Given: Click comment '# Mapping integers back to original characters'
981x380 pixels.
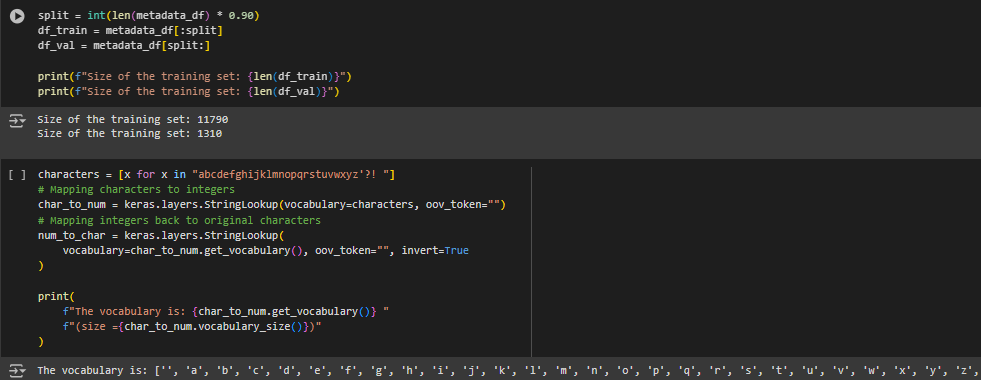Looking at the screenshot, I should pos(180,220).
